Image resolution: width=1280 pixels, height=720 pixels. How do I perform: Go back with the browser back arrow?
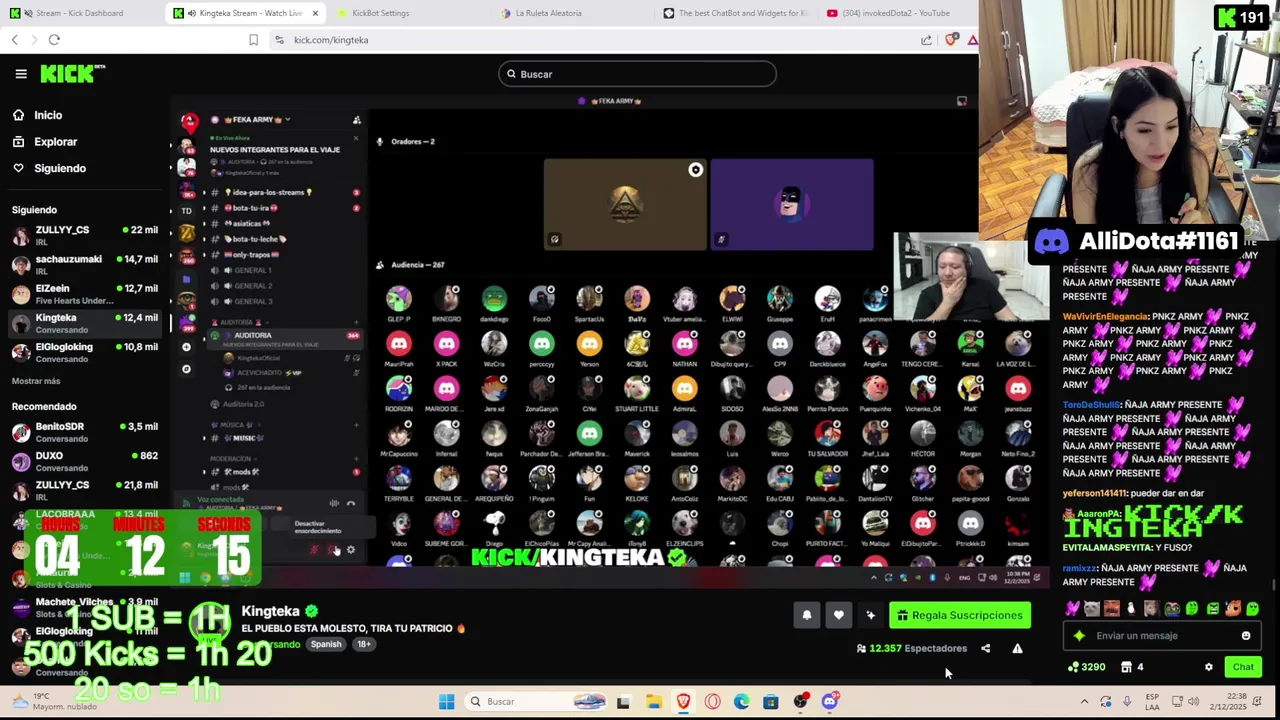click(15, 40)
